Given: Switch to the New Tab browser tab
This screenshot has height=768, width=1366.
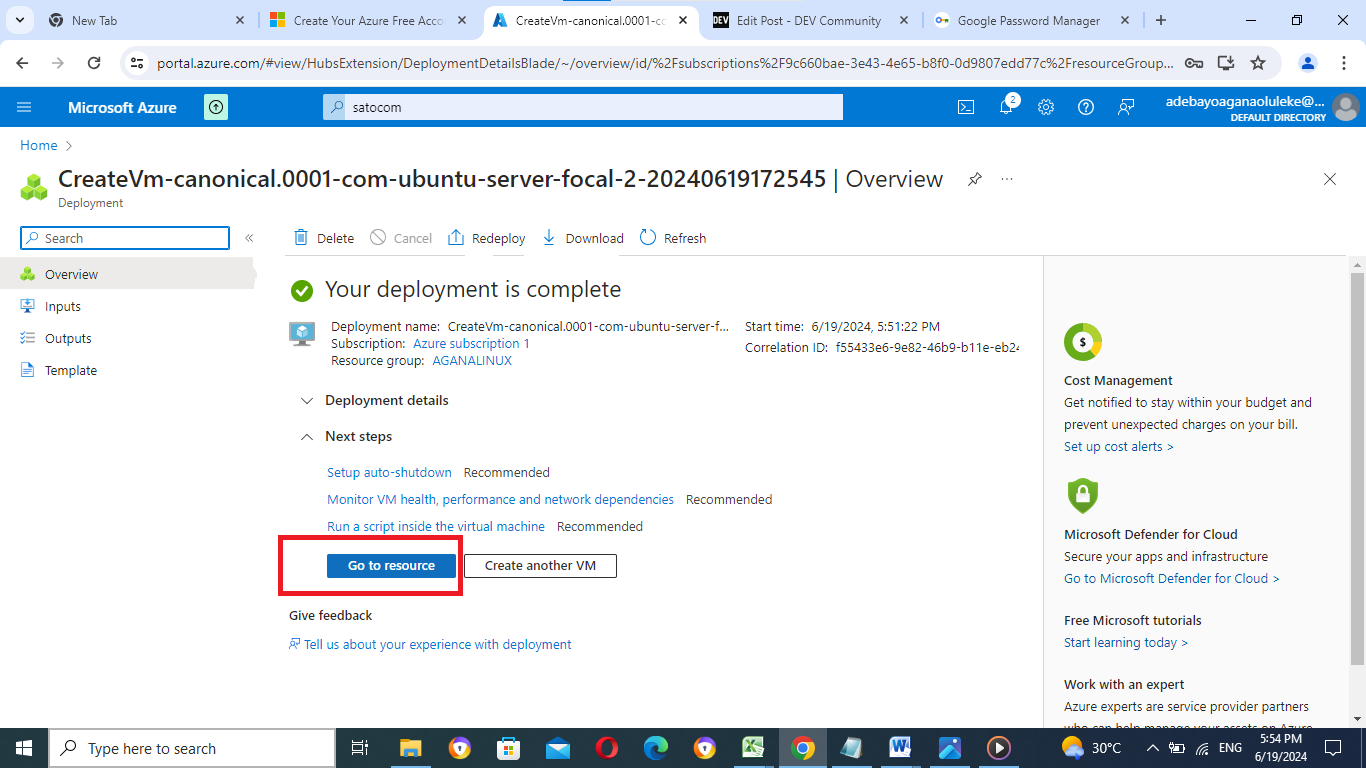Looking at the screenshot, I should 147,20.
